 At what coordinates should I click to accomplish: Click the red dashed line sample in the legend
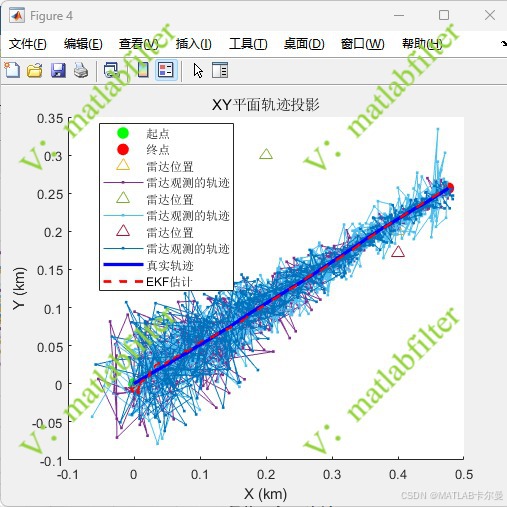123,282
